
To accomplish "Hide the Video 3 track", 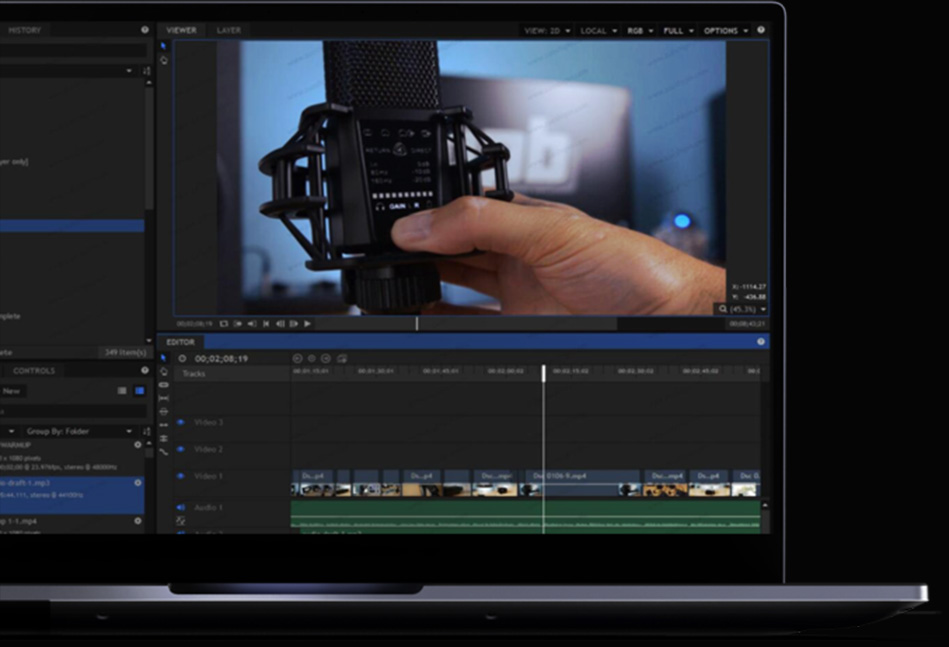I will (181, 423).
